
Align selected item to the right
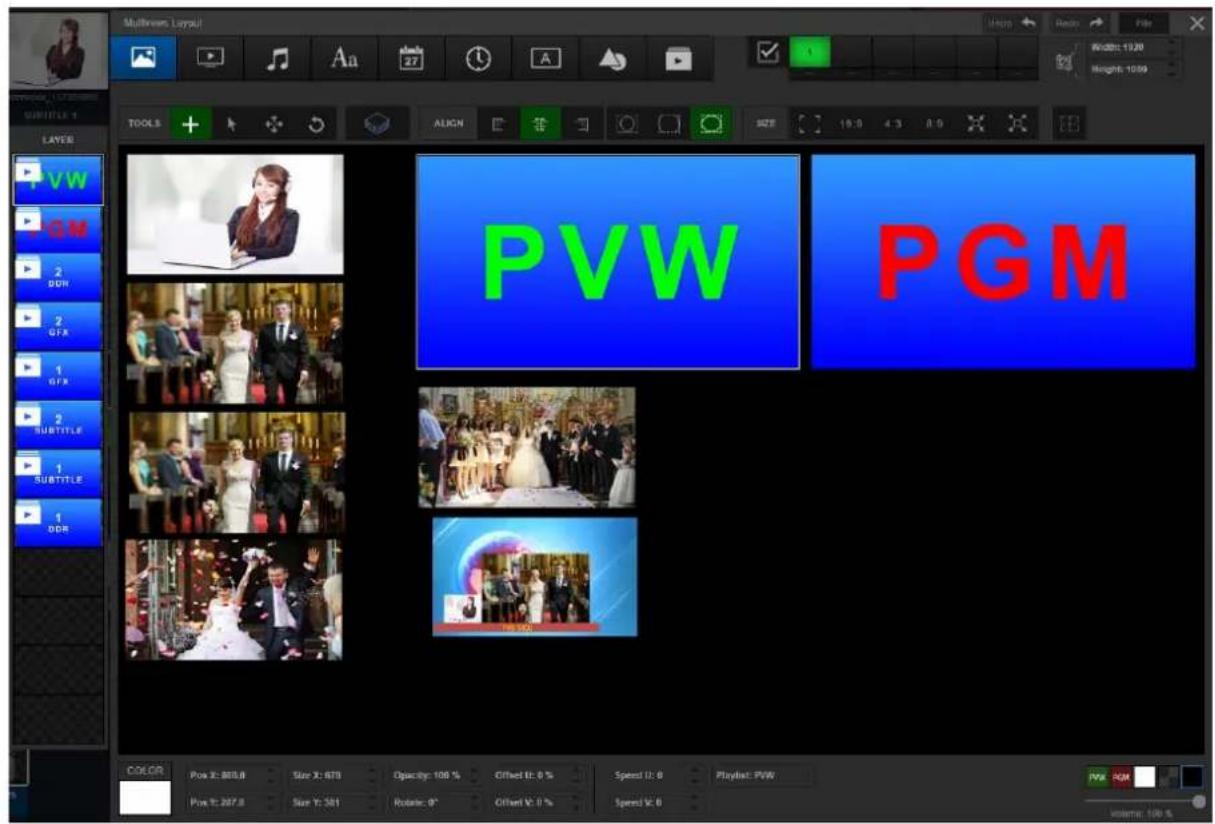tap(582, 125)
